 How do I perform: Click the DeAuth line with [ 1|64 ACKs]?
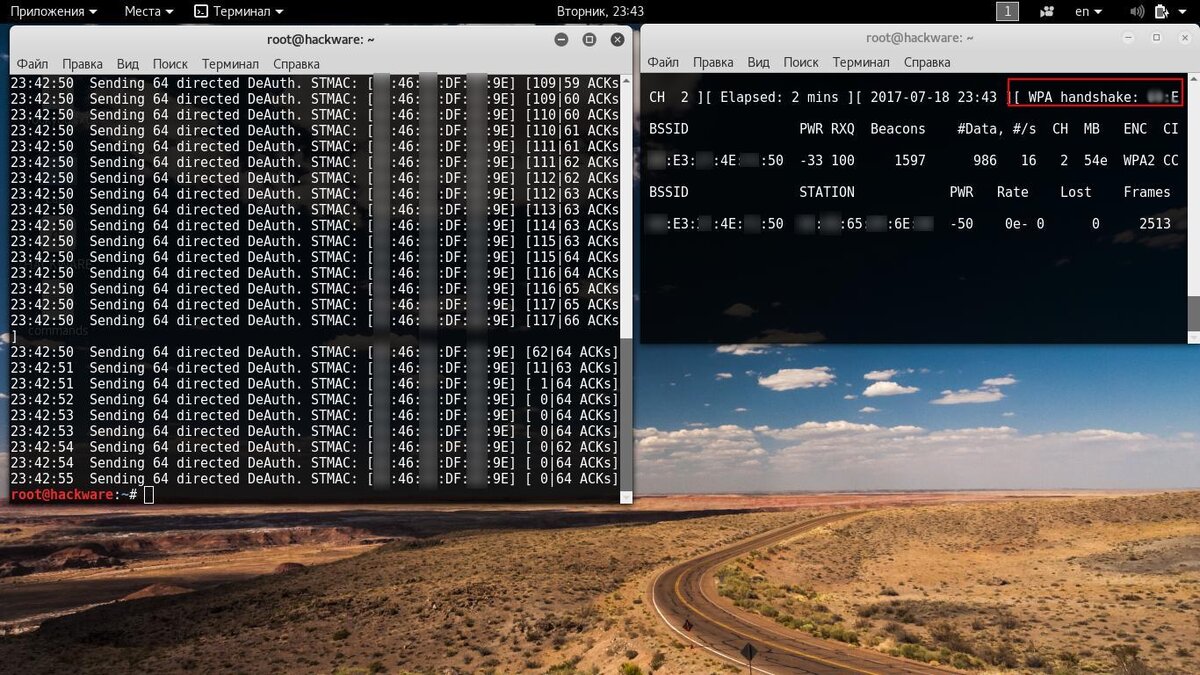(315, 384)
